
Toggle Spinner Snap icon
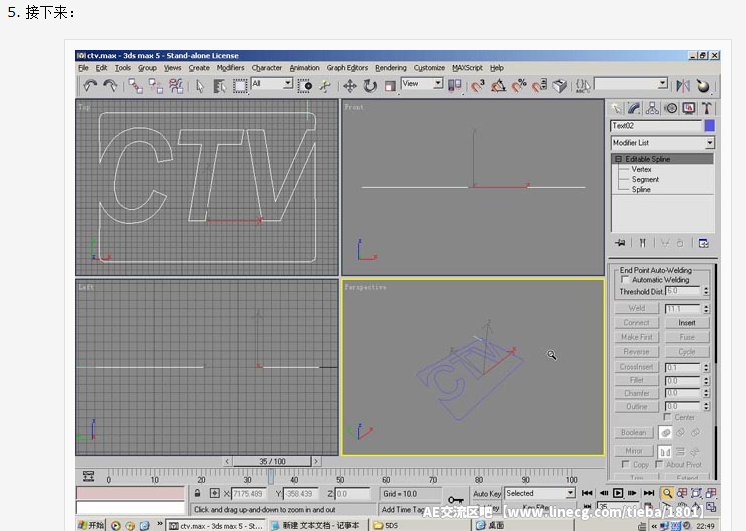539,86
